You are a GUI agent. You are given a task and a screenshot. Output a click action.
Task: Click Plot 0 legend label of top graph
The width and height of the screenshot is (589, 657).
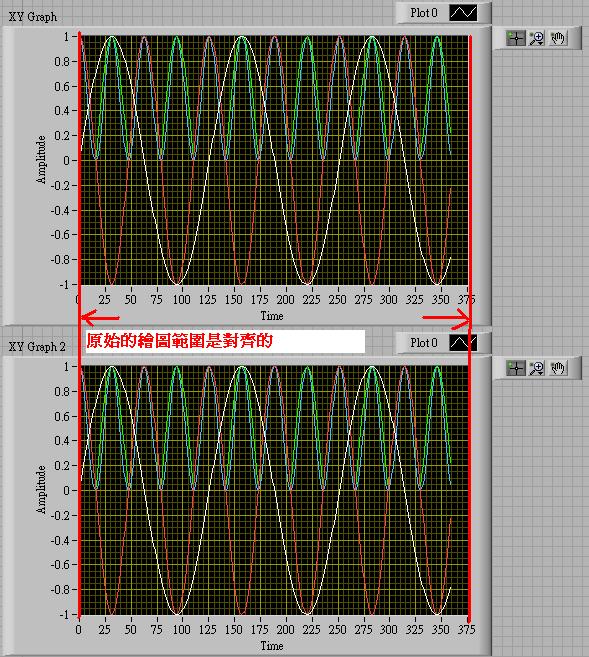pos(424,13)
